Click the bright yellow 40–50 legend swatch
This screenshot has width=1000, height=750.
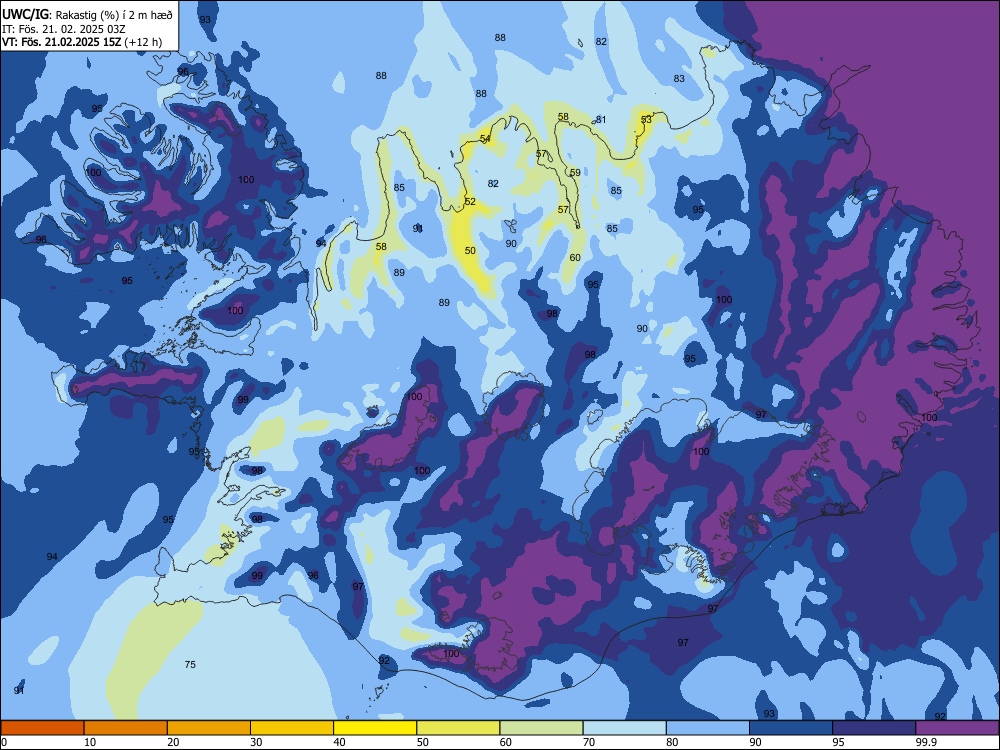coord(375,728)
